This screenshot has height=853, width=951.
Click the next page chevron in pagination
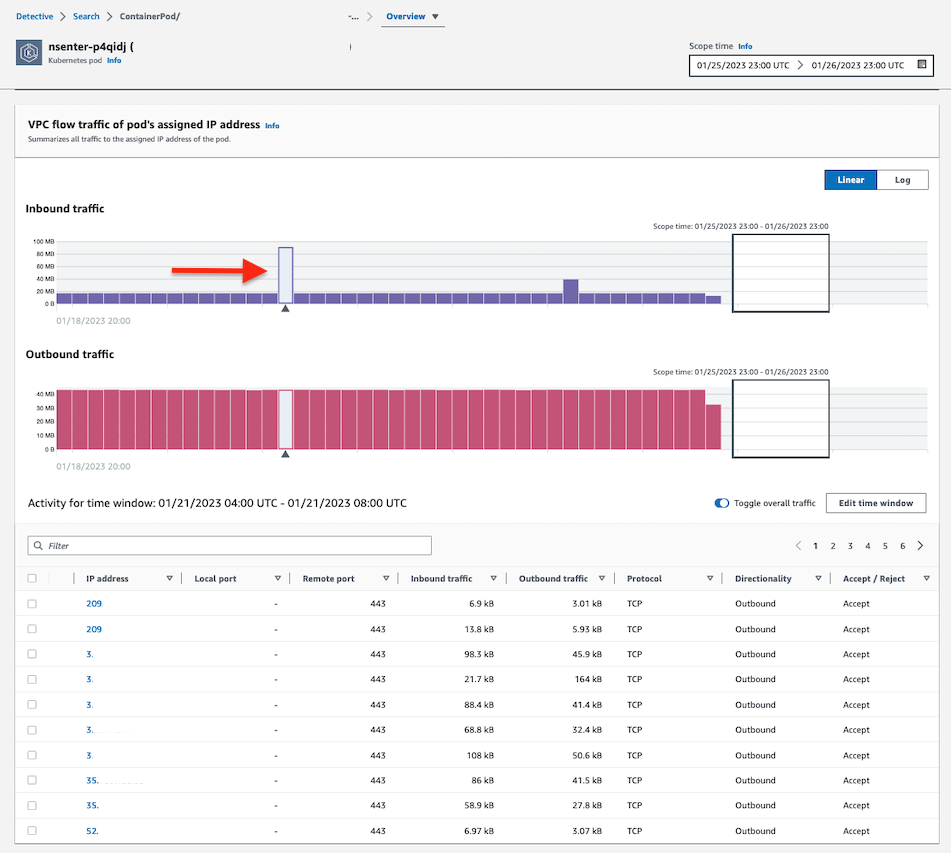coord(918,546)
